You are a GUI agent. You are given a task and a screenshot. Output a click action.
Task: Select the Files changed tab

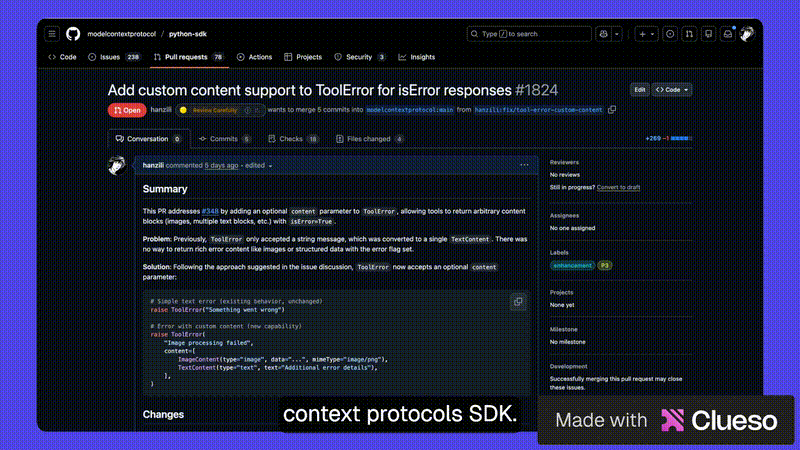[369, 139]
